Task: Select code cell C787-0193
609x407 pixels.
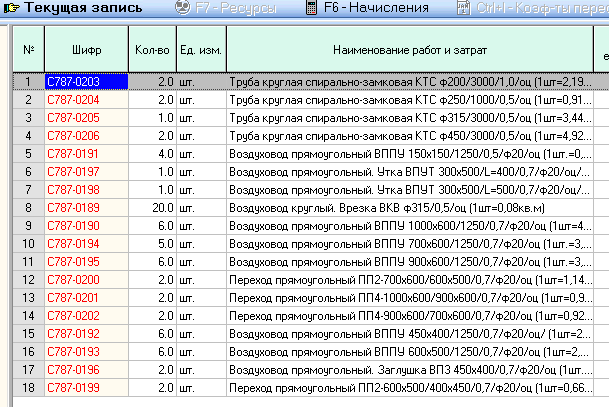Action: click(87, 351)
